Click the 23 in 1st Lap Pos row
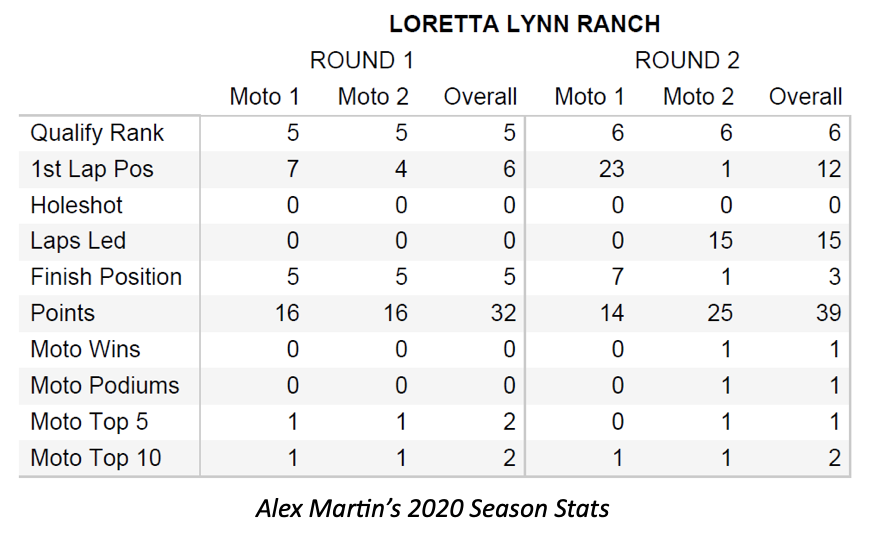Viewport: 884px width, 534px height. (611, 169)
